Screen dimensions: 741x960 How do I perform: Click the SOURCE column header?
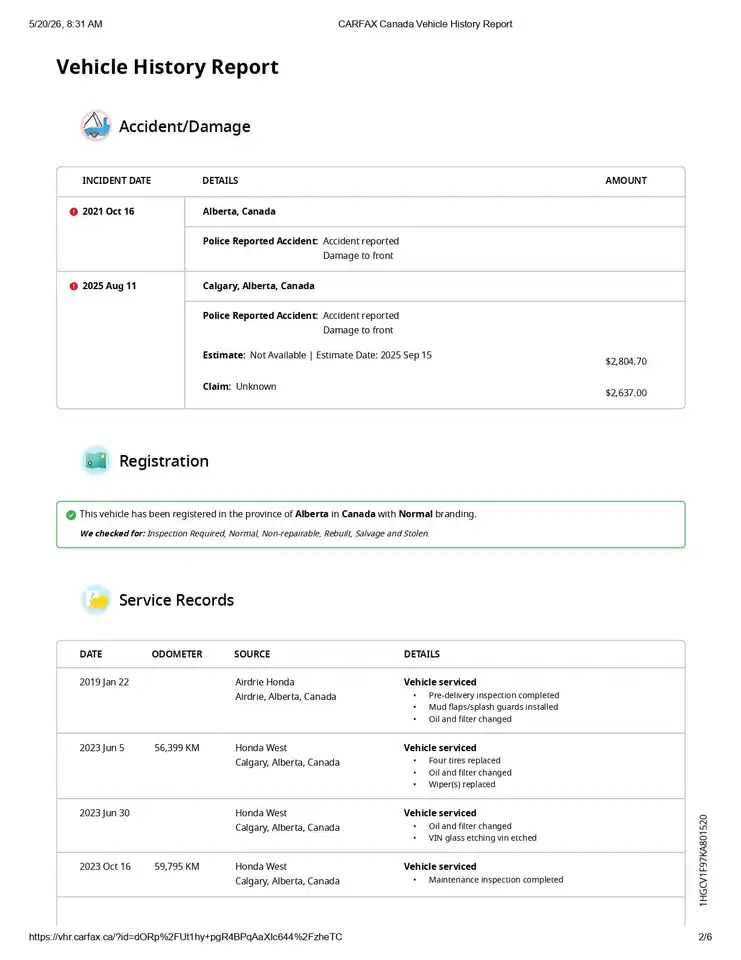(252, 654)
